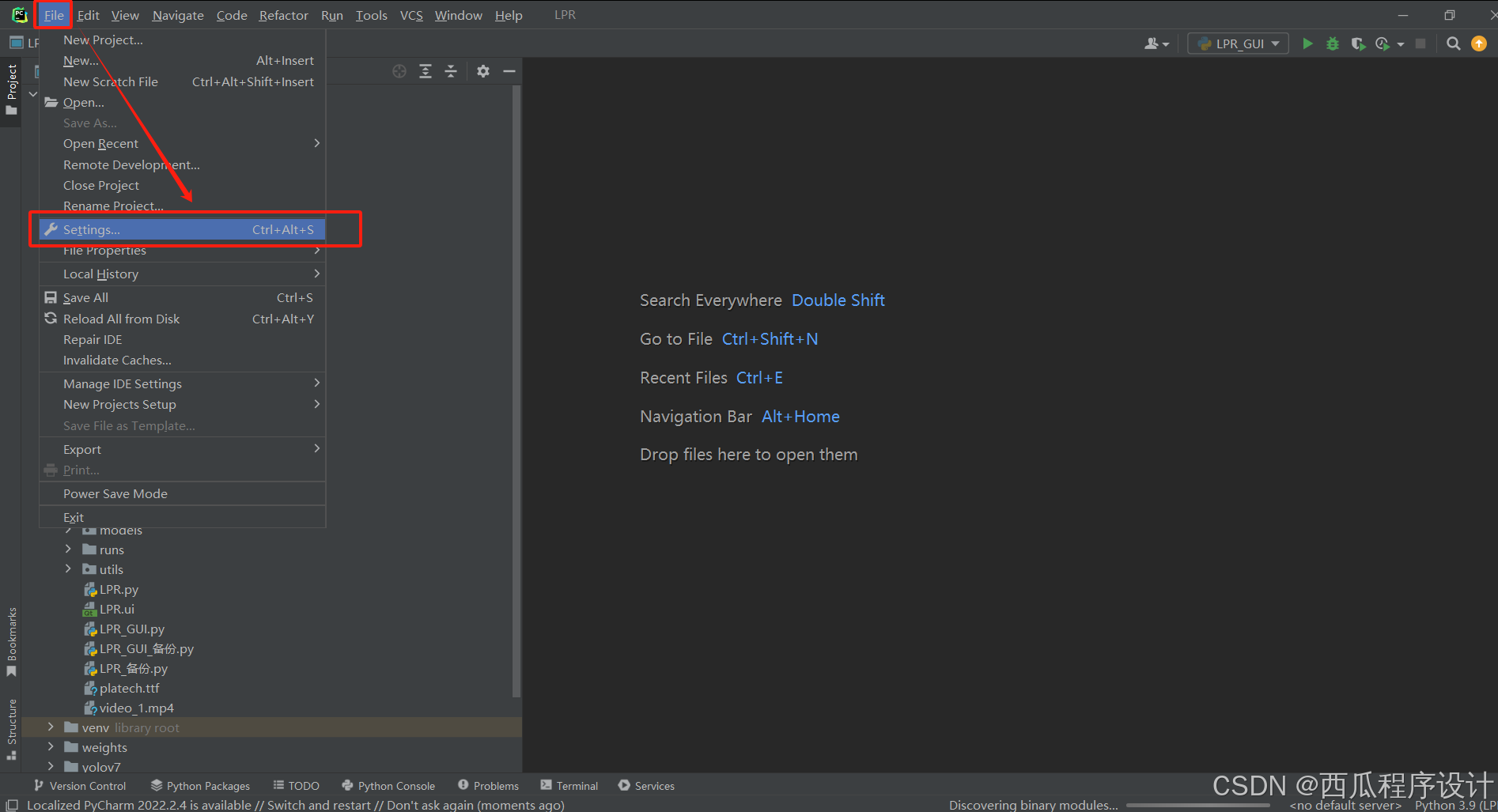The height and width of the screenshot is (812, 1498).
Task: Open the LPR_GUI run configuration dropdown
Action: pyautogui.click(x=1239, y=43)
